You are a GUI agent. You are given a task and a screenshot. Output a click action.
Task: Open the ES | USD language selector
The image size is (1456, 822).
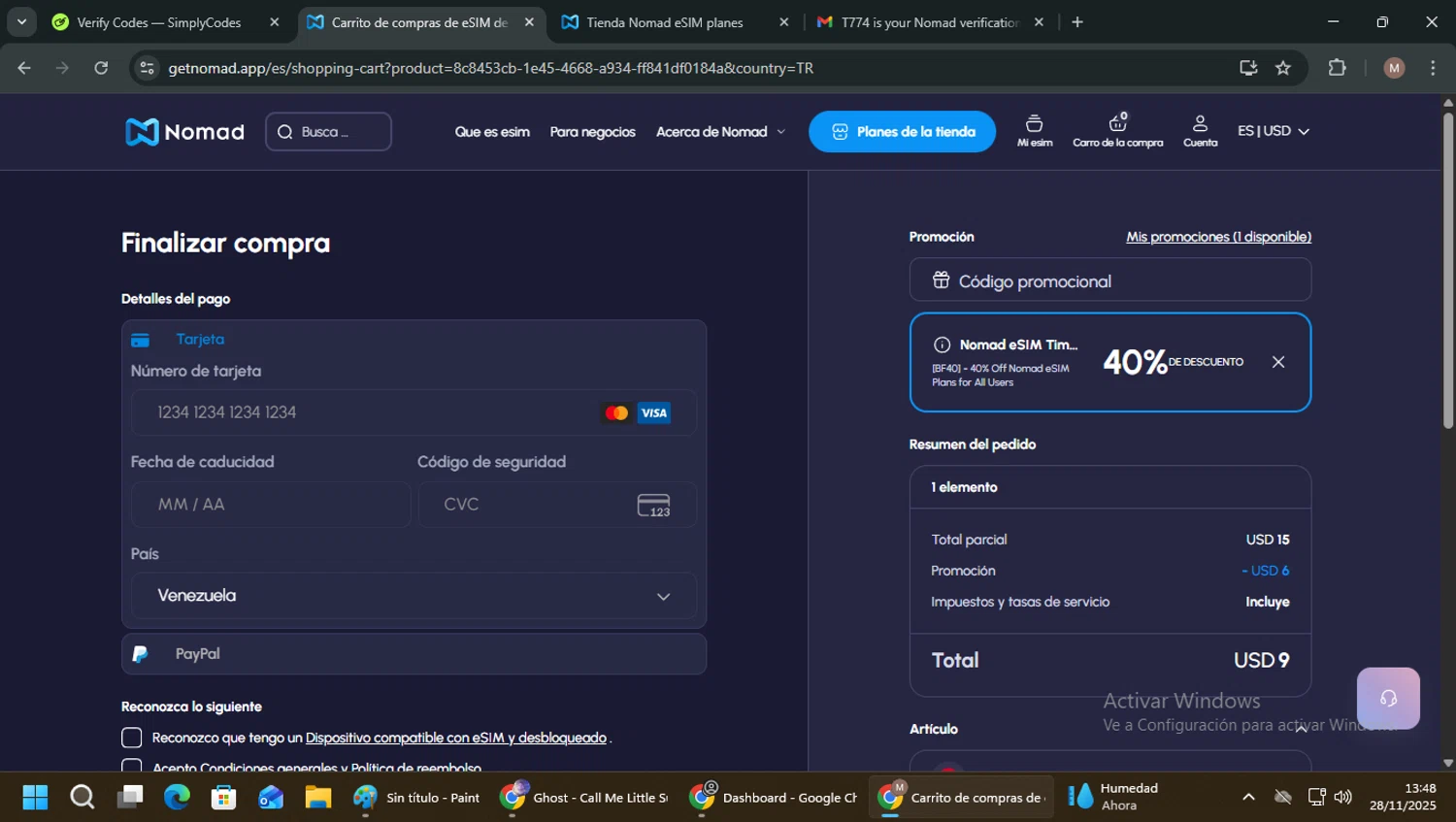(1273, 131)
